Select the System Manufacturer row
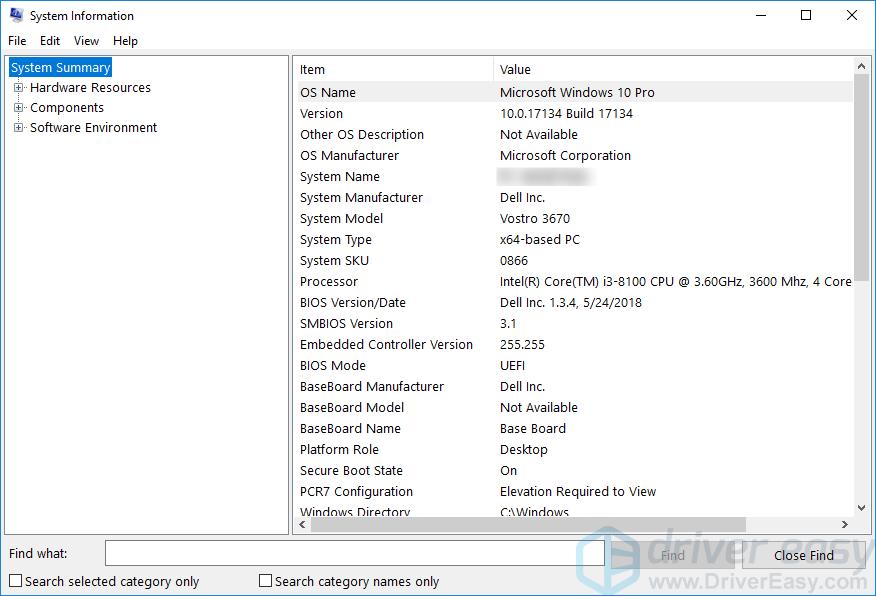 pyautogui.click(x=575, y=198)
